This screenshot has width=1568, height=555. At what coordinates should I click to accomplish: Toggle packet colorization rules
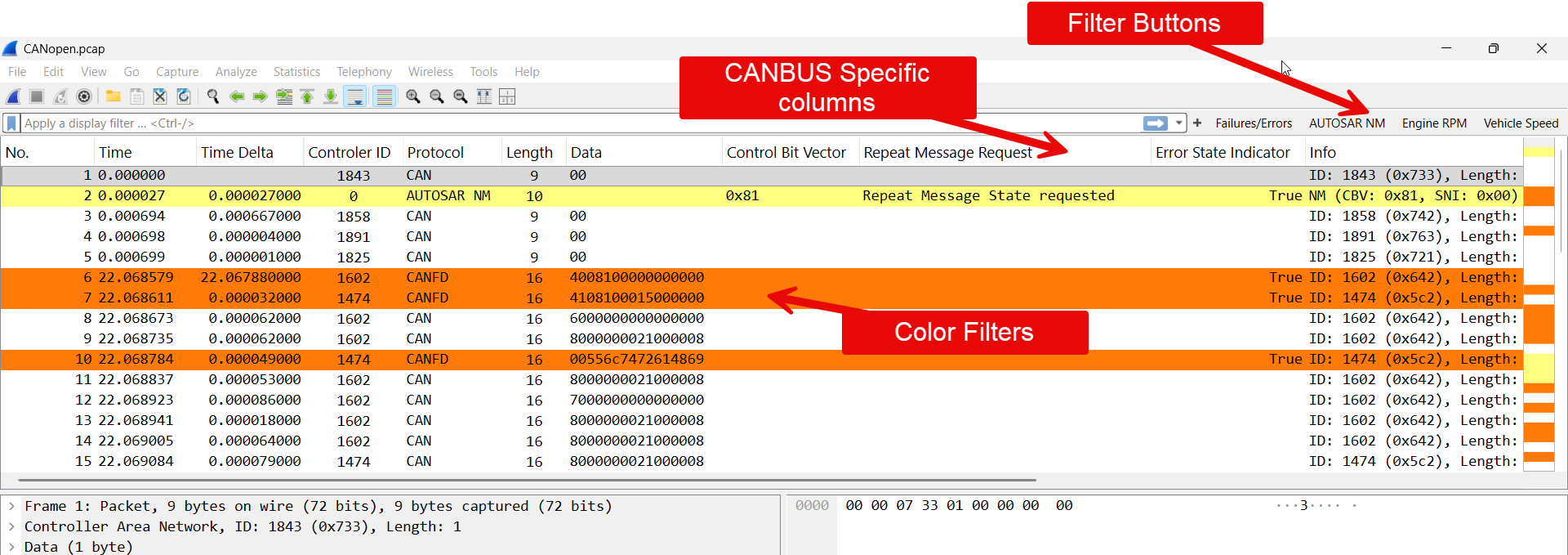point(384,96)
